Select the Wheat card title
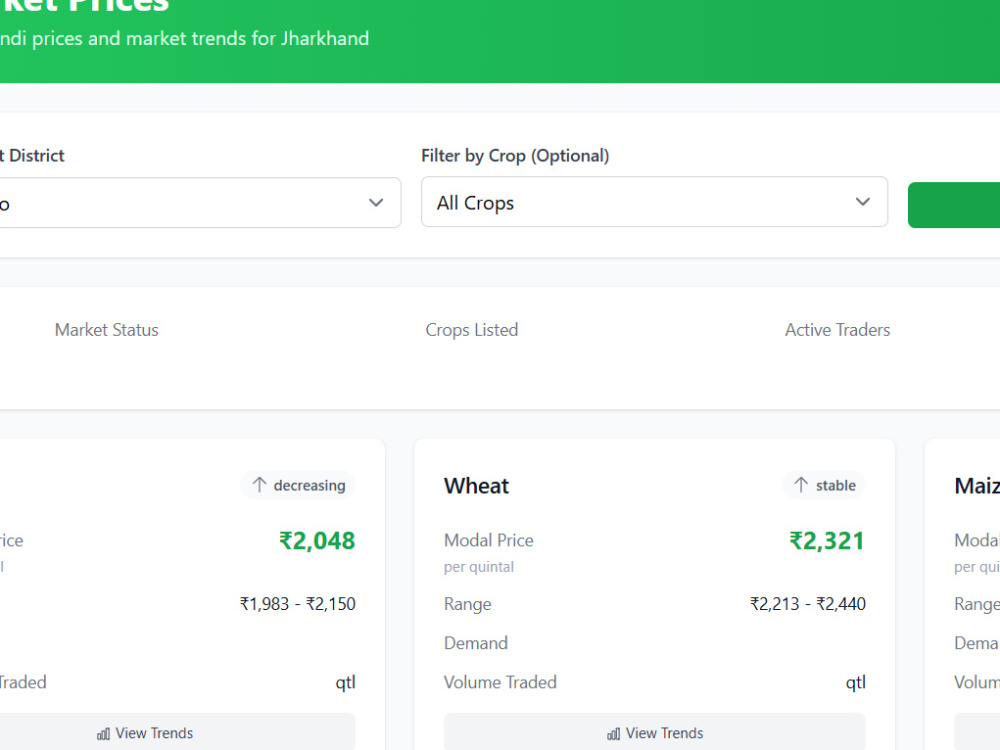The width and height of the screenshot is (1000, 750). pyautogui.click(x=476, y=486)
